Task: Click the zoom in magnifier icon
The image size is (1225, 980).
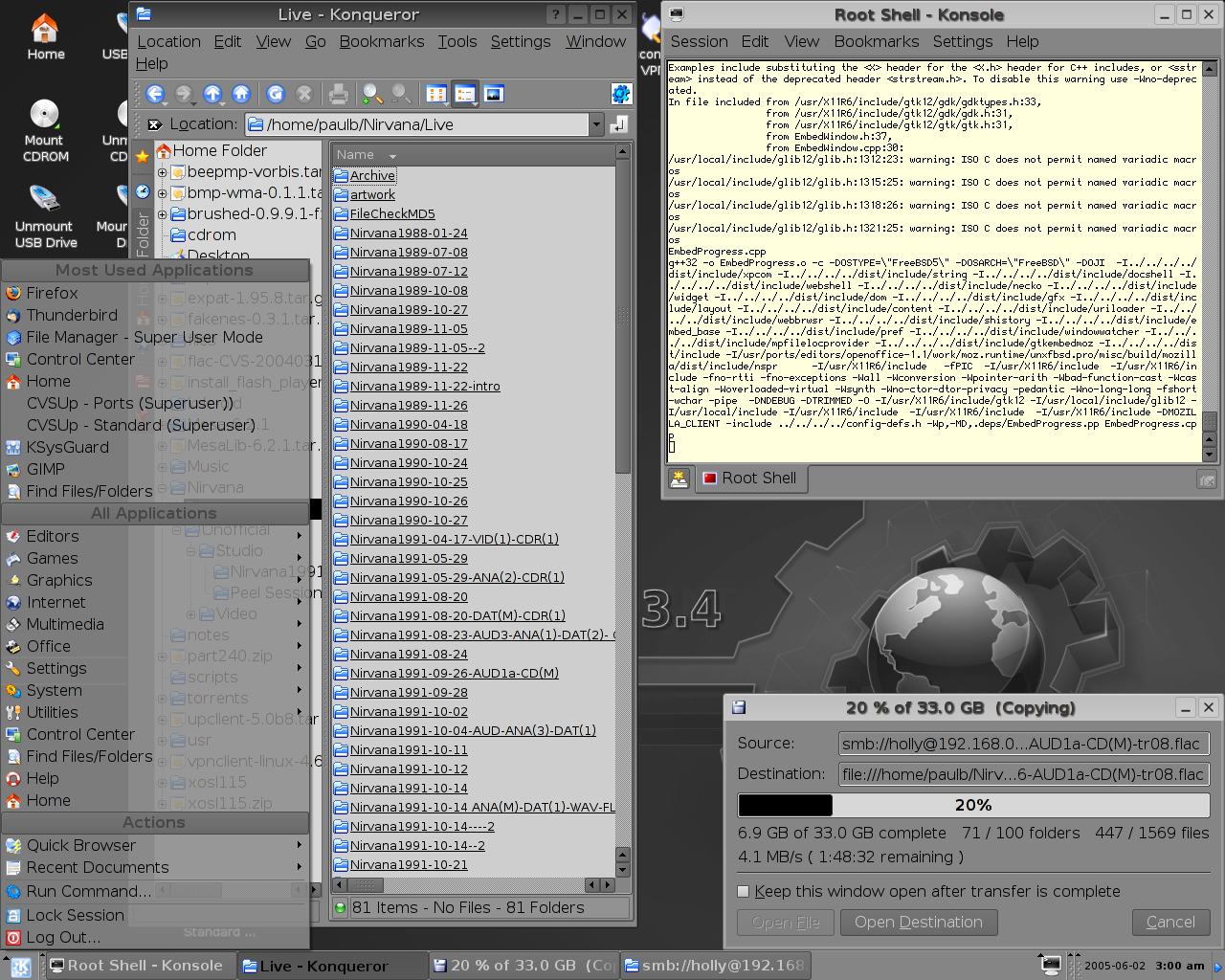Action: (372, 94)
